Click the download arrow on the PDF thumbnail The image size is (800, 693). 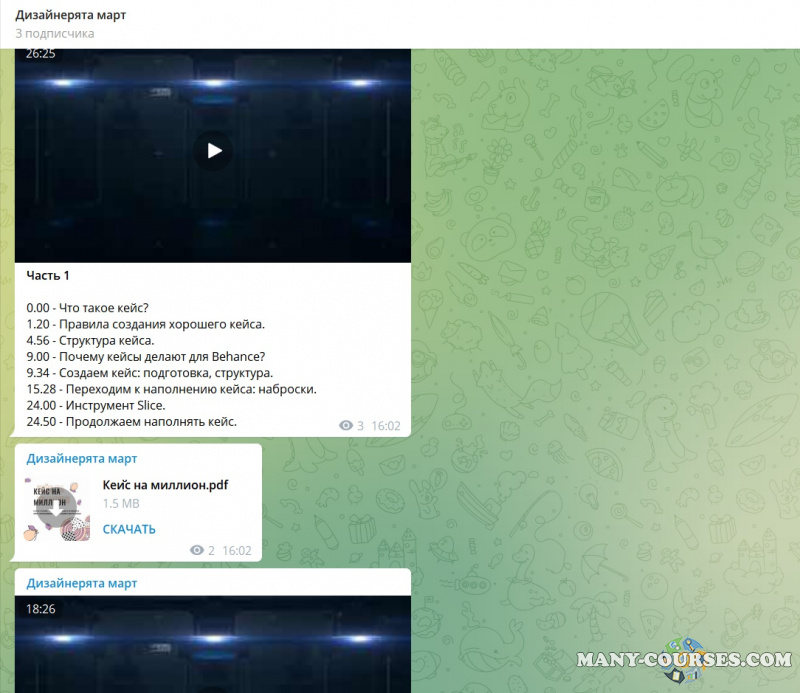pyautogui.click(x=58, y=510)
